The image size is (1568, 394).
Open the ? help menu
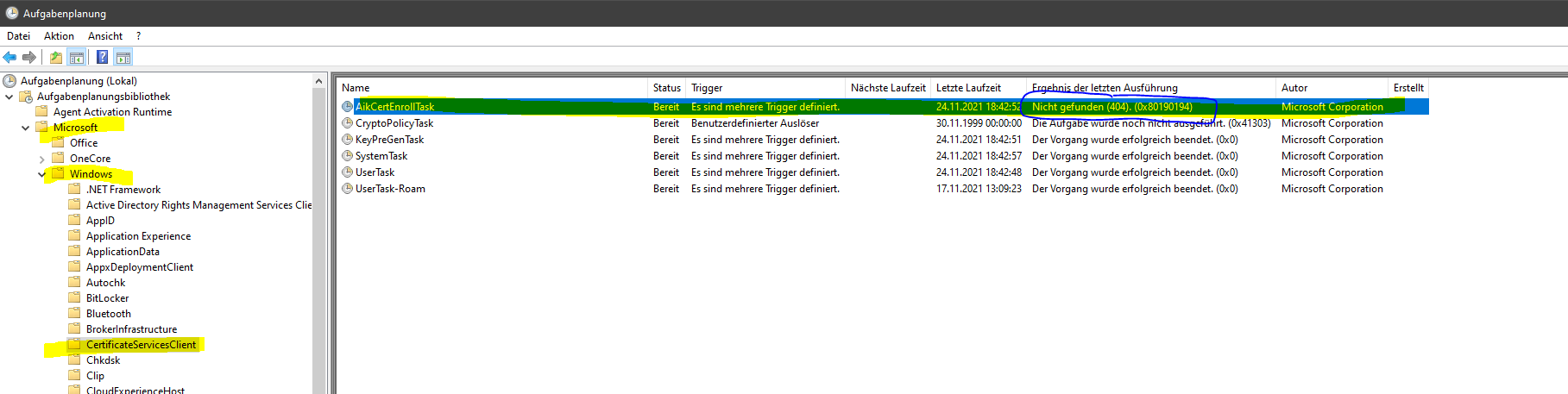[x=138, y=36]
